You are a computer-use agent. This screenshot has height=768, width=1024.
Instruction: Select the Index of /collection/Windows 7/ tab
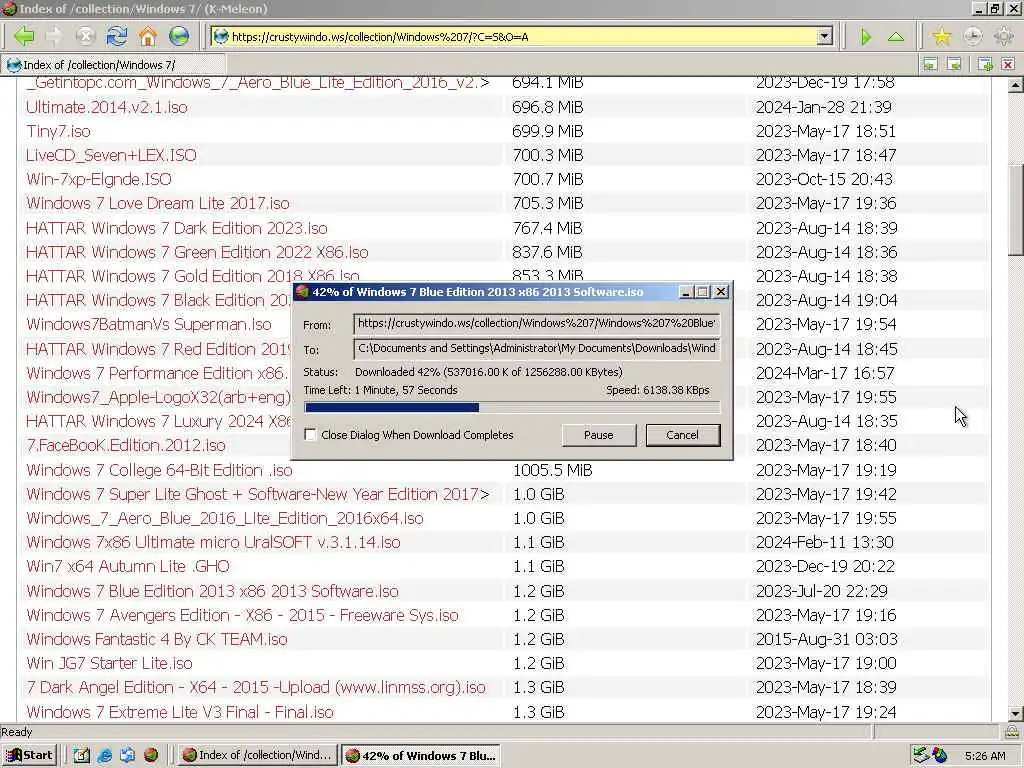click(114, 65)
